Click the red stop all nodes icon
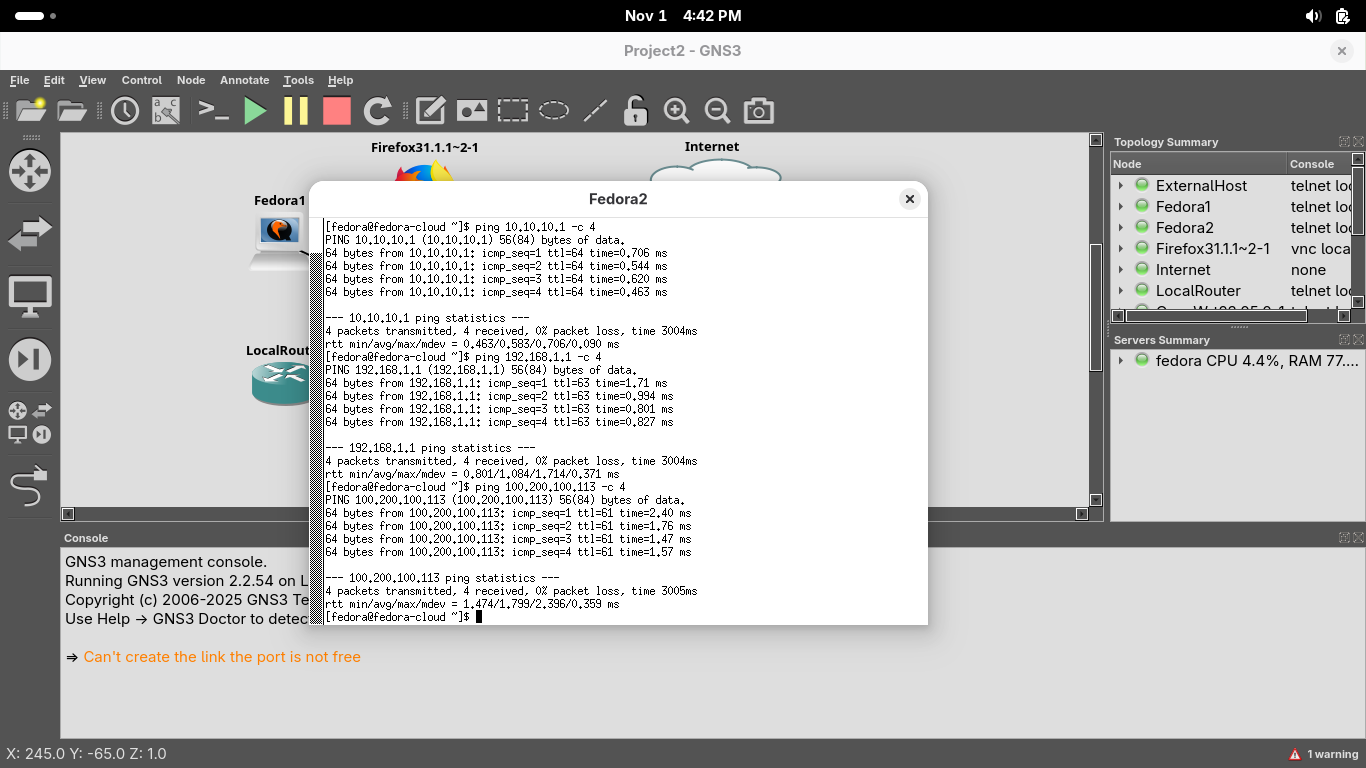 tap(337, 111)
